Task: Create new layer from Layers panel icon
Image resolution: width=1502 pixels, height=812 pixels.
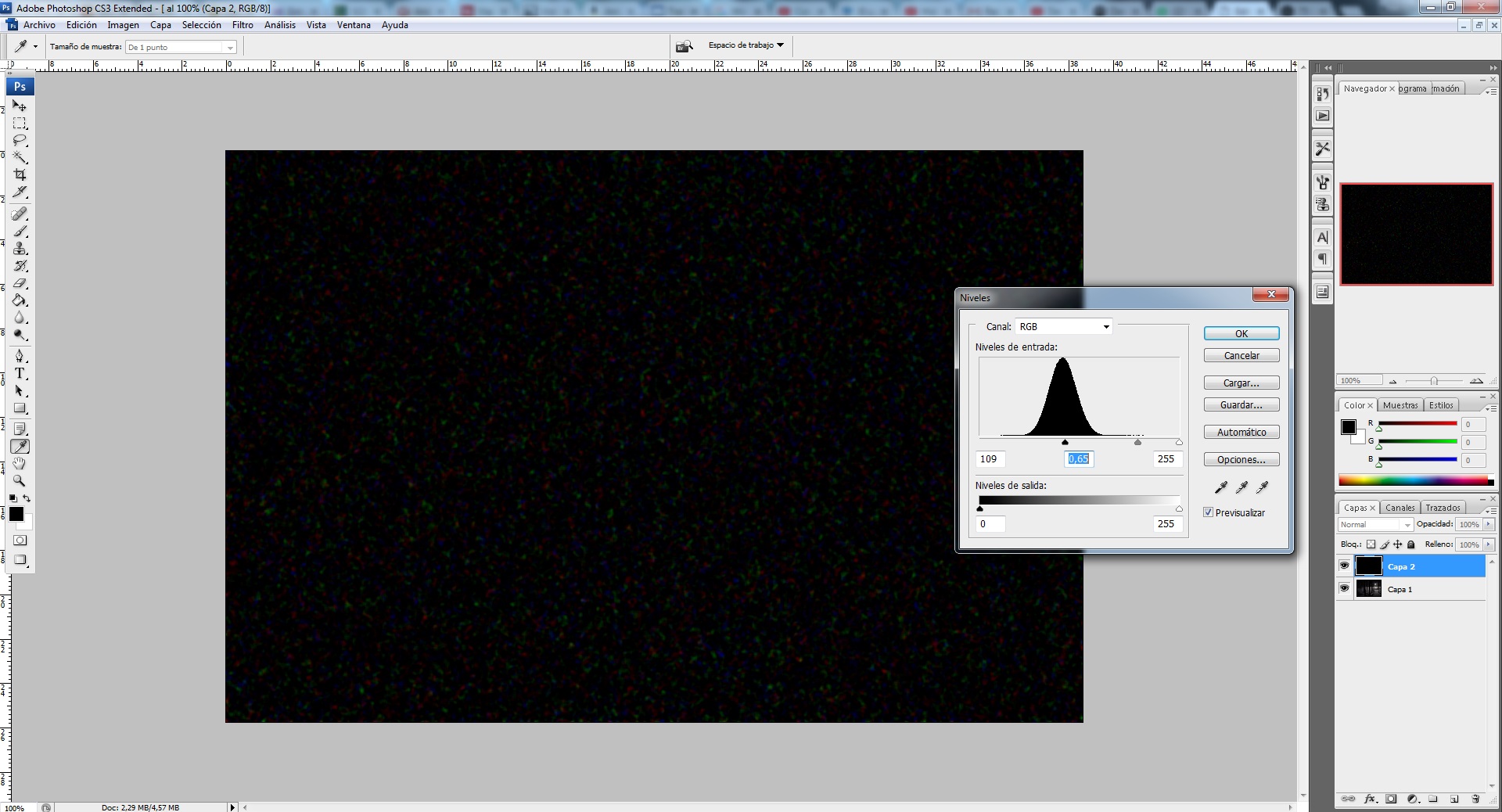Action: click(x=1454, y=799)
